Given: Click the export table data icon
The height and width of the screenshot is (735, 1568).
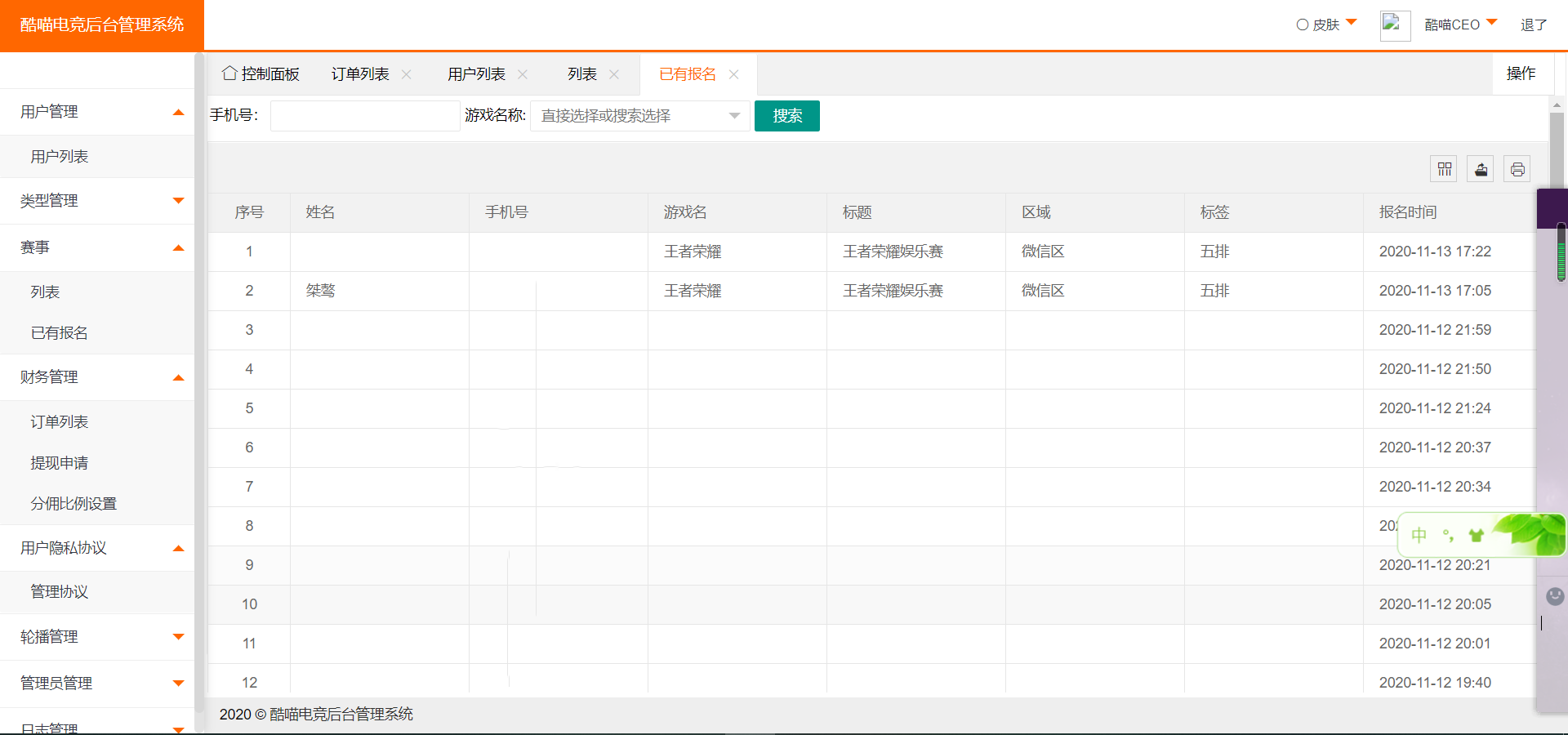Looking at the screenshot, I should [x=1481, y=169].
